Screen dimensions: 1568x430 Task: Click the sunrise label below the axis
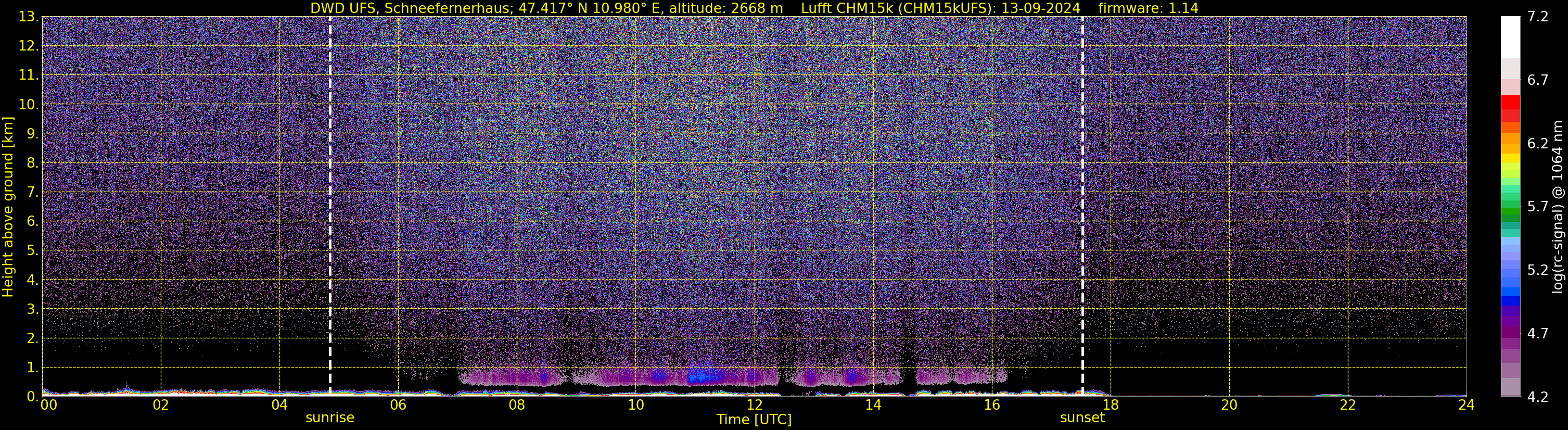(x=329, y=418)
